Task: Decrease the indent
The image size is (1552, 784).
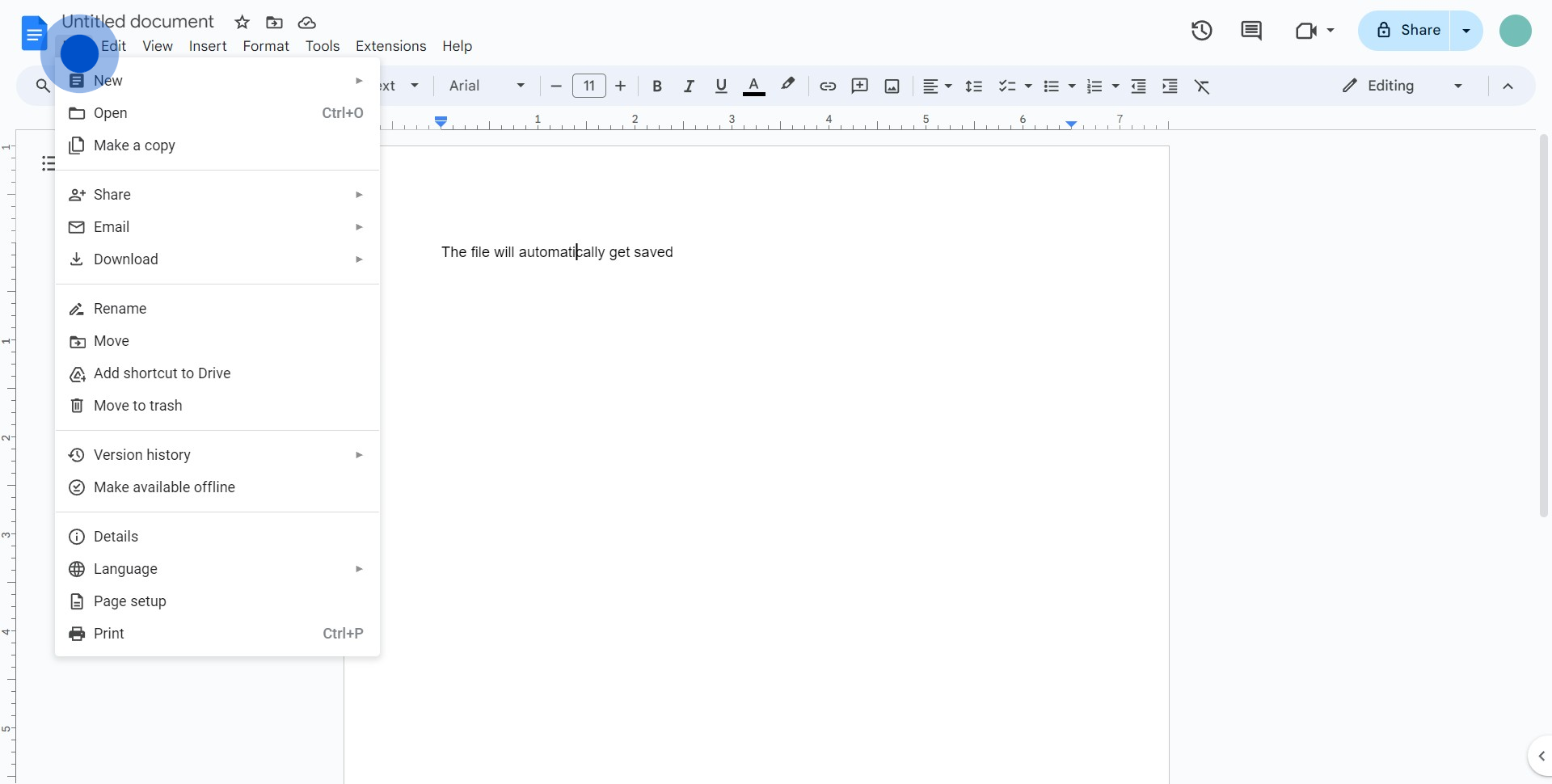Action: pyautogui.click(x=1138, y=86)
